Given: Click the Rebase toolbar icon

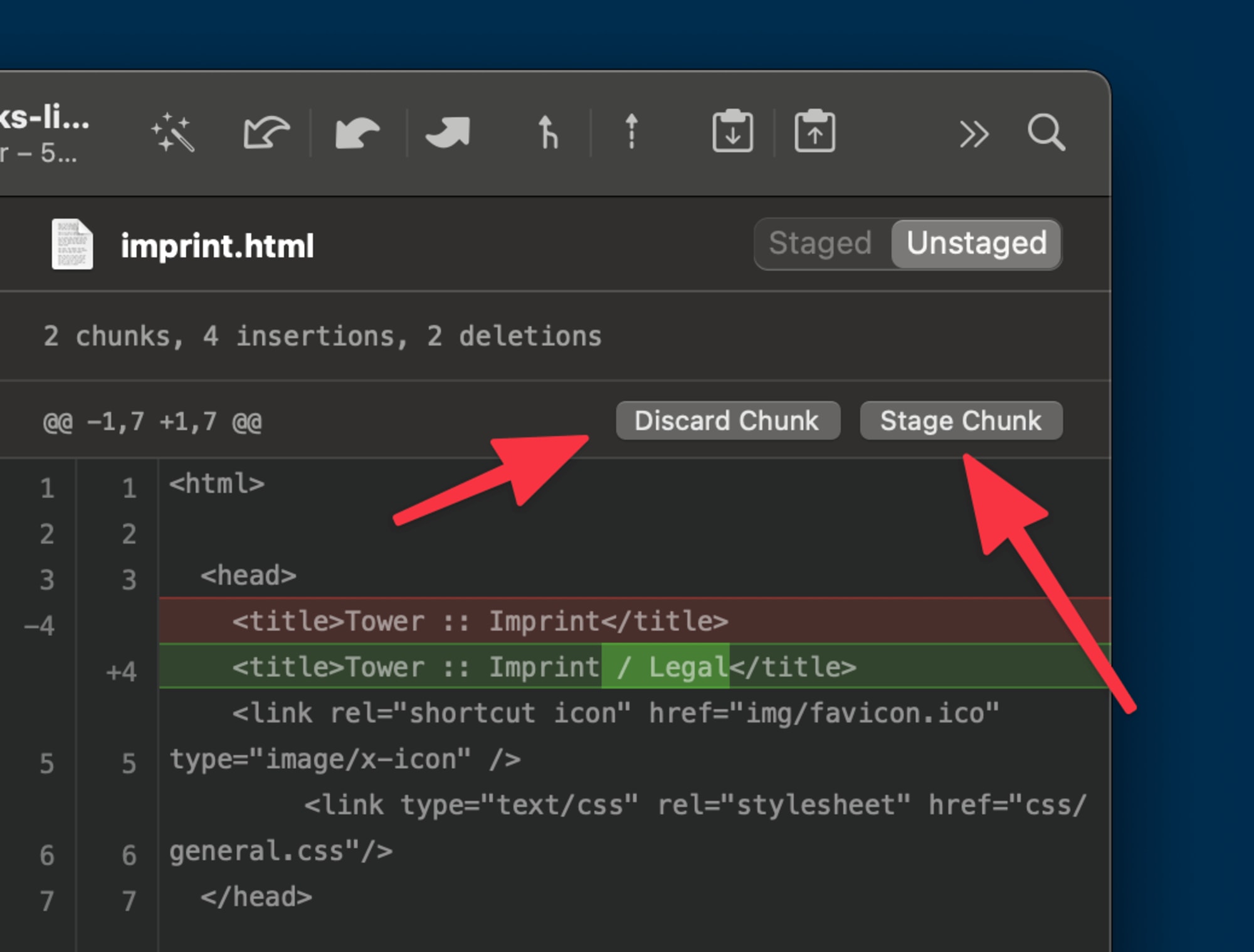Looking at the screenshot, I should tap(631, 132).
